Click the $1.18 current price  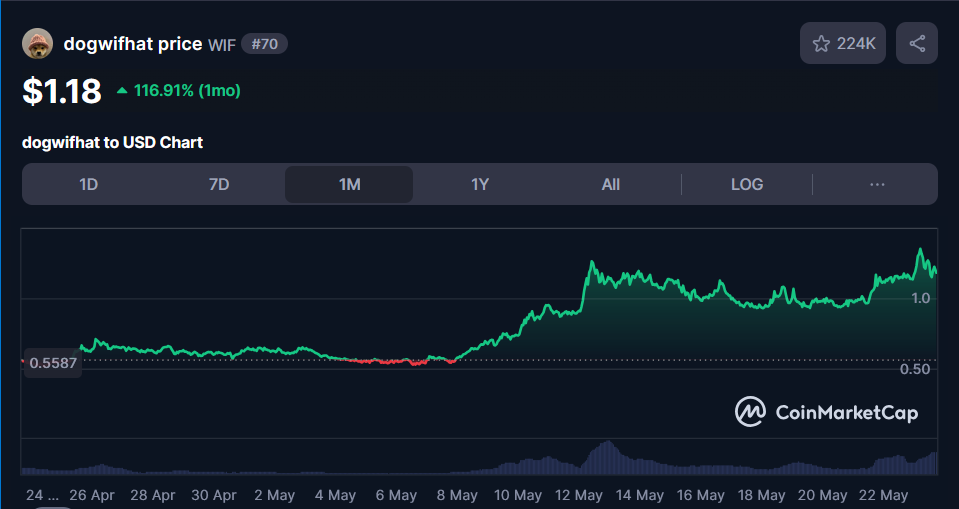point(62,91)
